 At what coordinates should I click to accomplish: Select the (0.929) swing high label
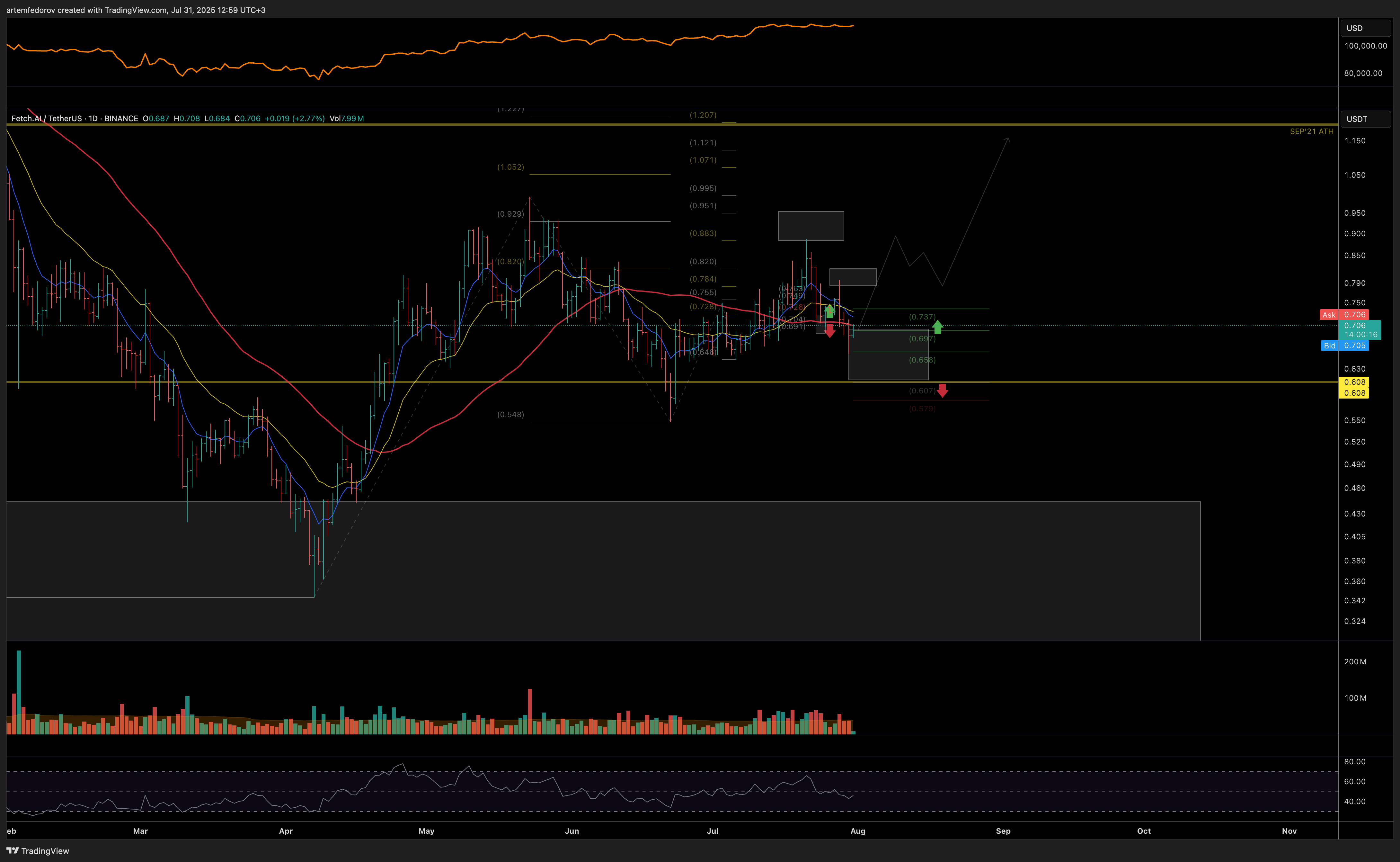(510, 214)
